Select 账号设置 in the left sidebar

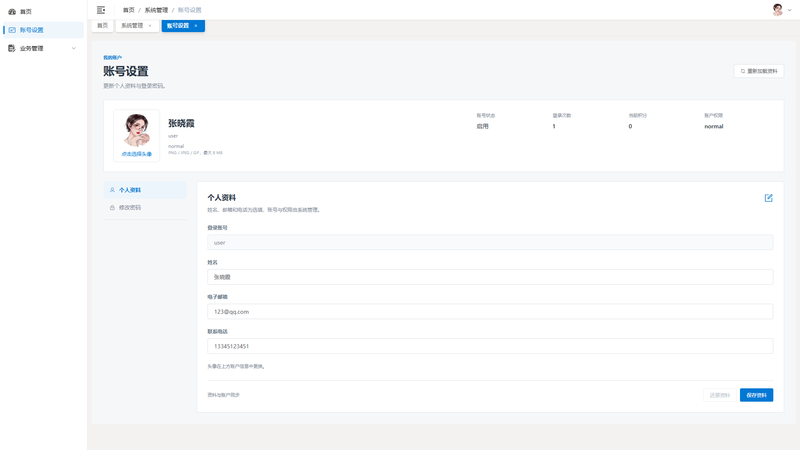[43, 30]
